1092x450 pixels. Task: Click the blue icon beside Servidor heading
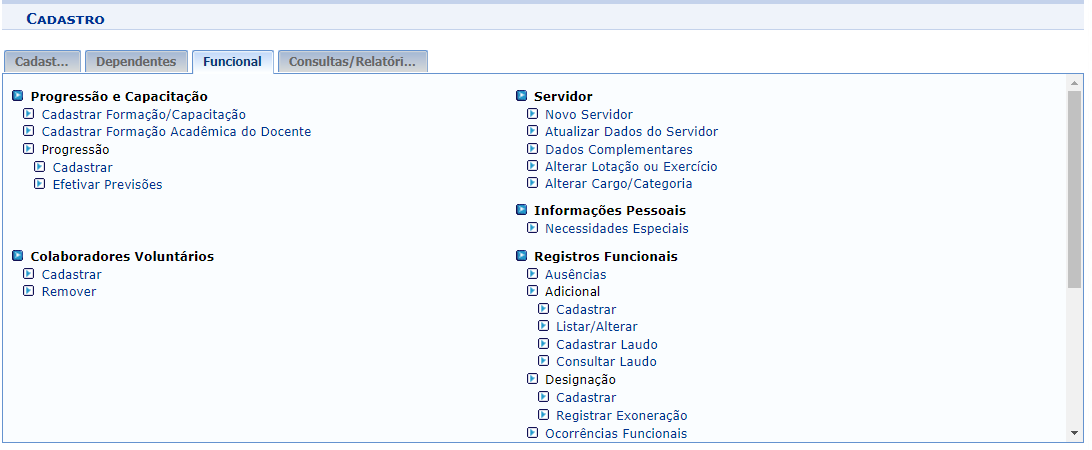click(522, 97)
